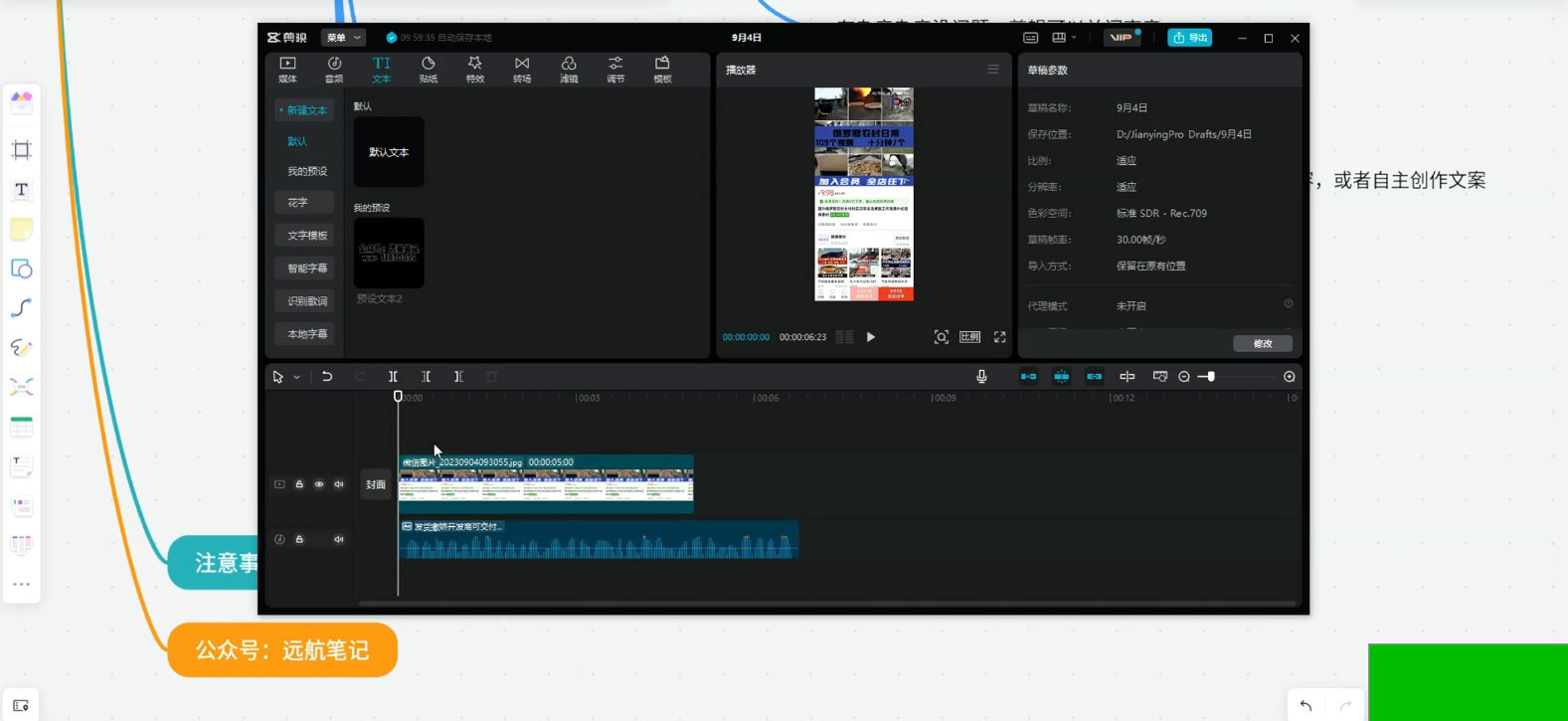Screen dimensions: 1568x721
Task: Mute the audio track speaker icon
Action: [x=339, y=539]
